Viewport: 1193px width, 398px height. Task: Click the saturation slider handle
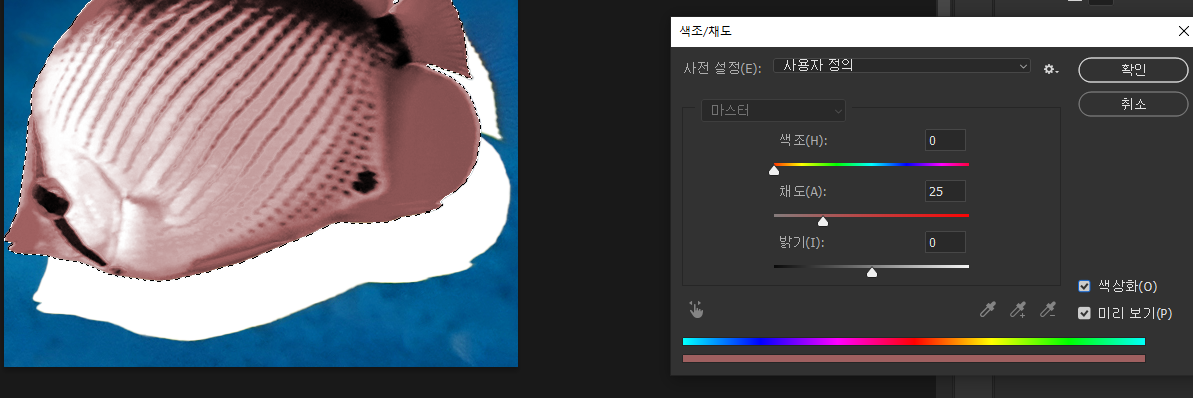point(822,221)
